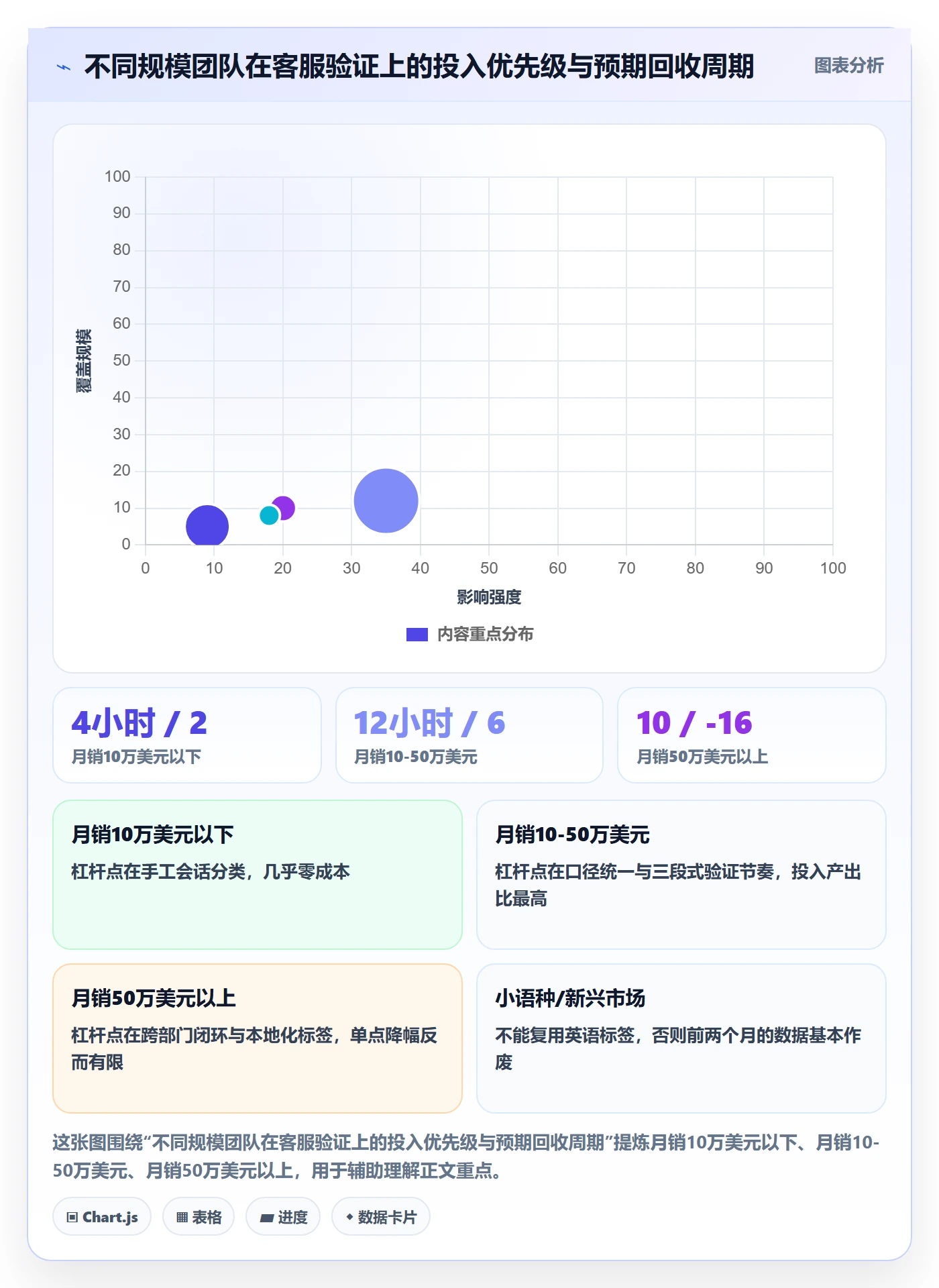Click the 表格 tag's grid icon
Viewport: 939px width, 1288px height.
(182, 1218)
